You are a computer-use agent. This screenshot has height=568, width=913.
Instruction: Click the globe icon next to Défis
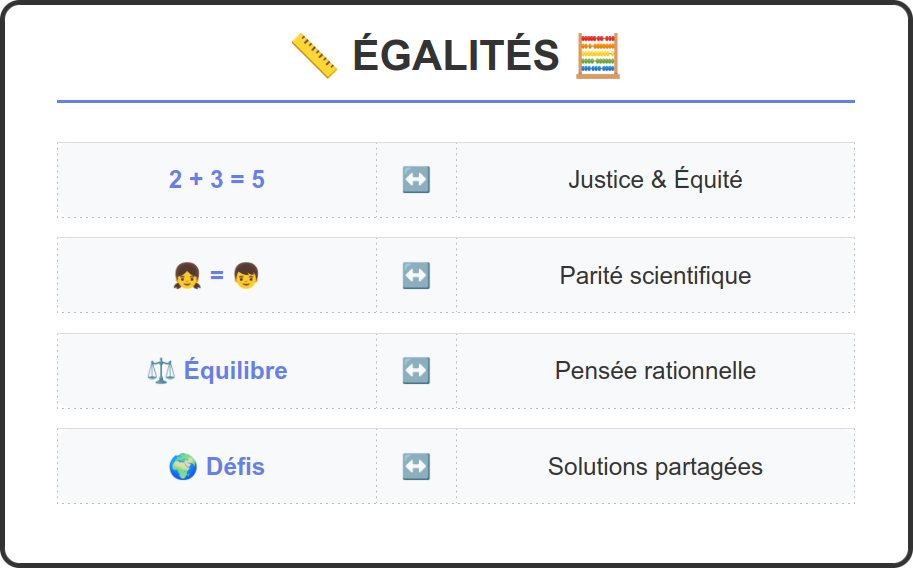pyautogui.click(x=183, y=467)
